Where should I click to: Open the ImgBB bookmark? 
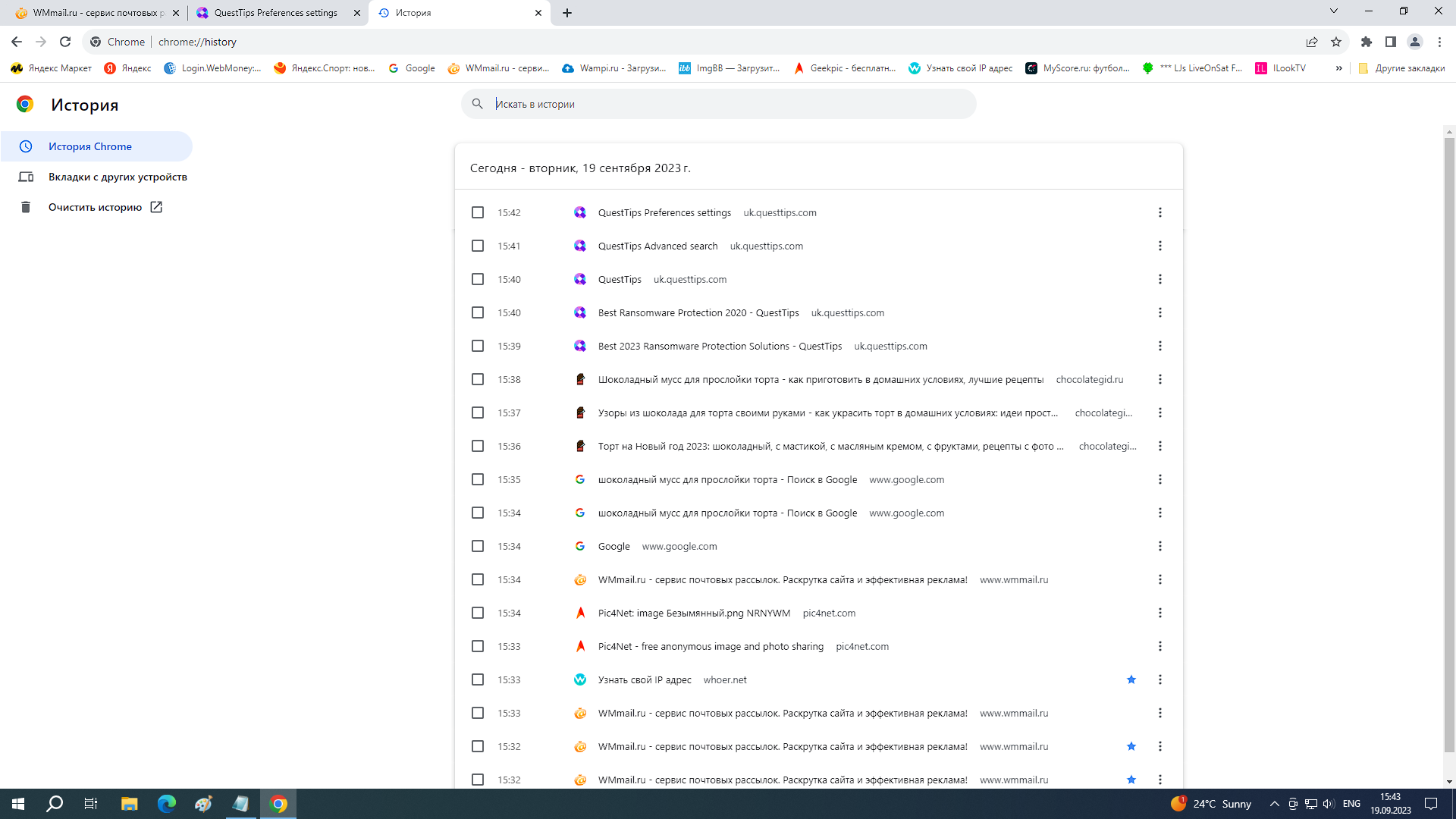tap(729, 68)
